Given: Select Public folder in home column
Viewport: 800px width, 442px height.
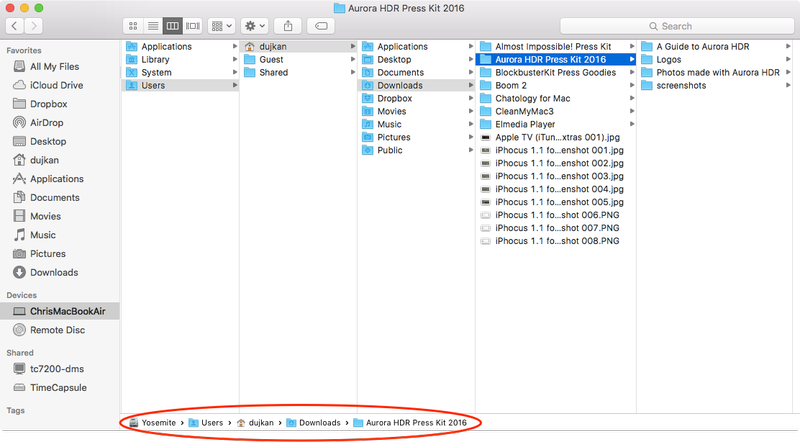Looking at the screenshot, I should pos(416,151).
